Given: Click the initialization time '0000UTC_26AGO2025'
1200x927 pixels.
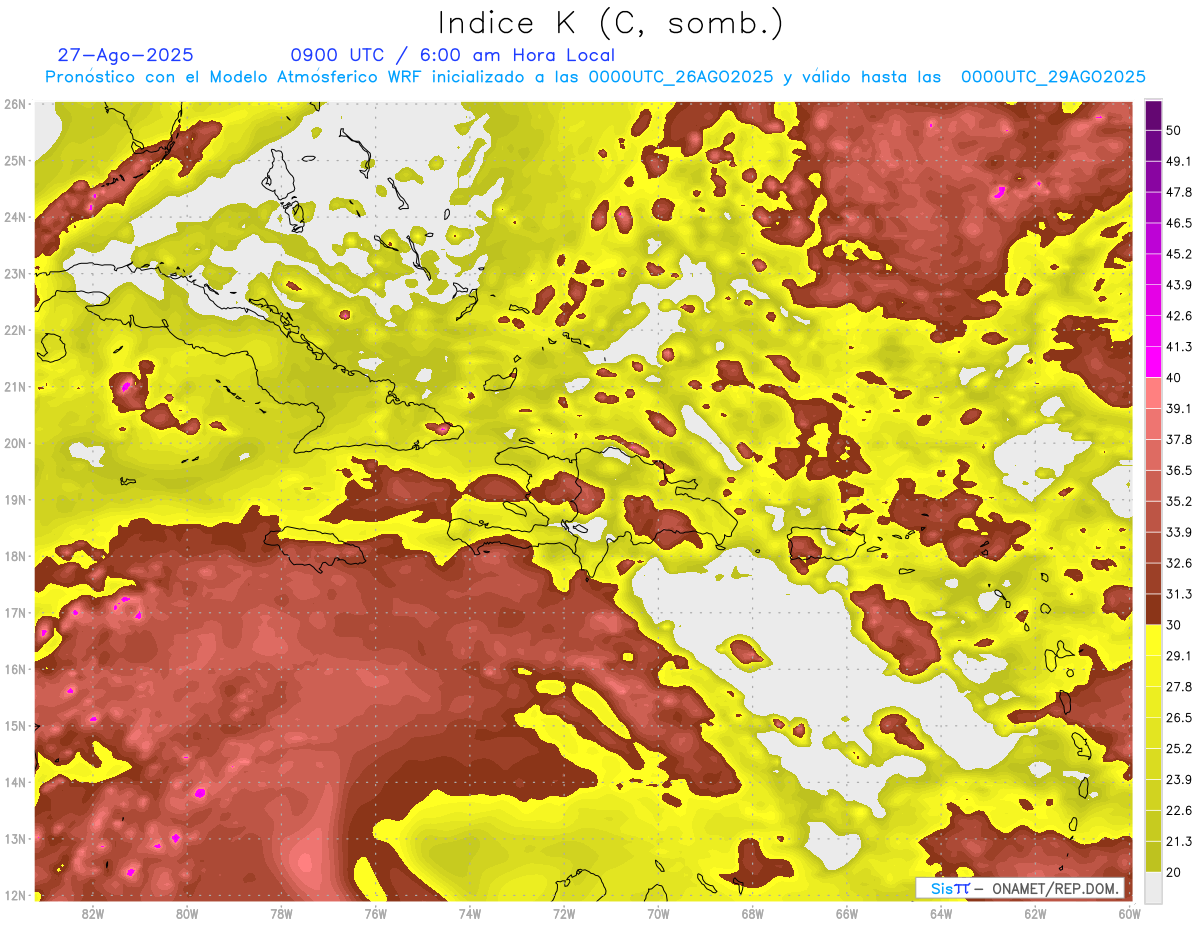Looking at the screenshot, I should [x=680, y=76].
